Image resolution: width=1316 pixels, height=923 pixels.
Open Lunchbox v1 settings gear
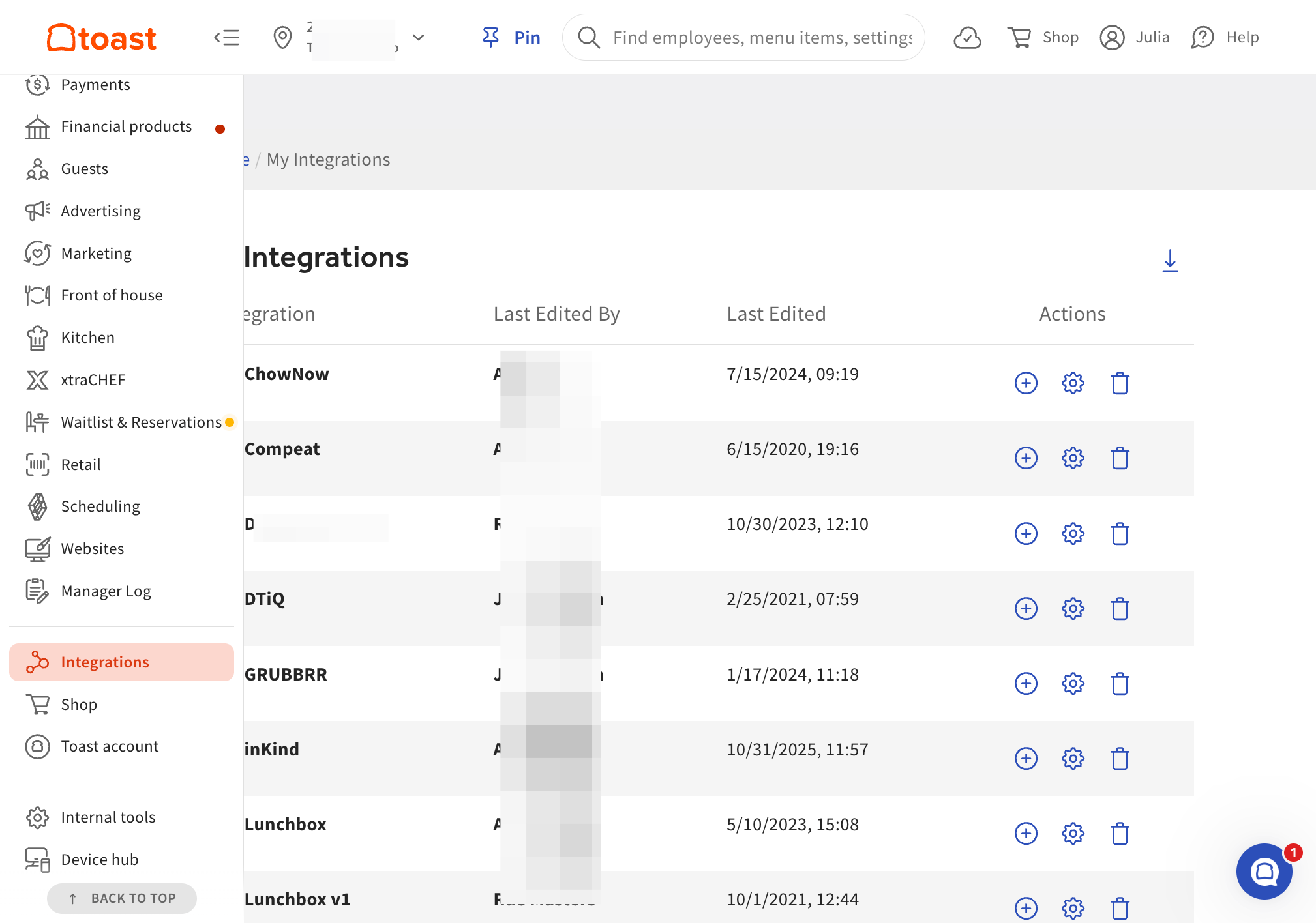click(1073, 908)
